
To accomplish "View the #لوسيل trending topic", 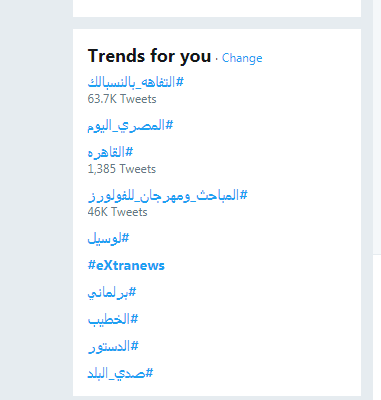I will click(x=108, y=238).
